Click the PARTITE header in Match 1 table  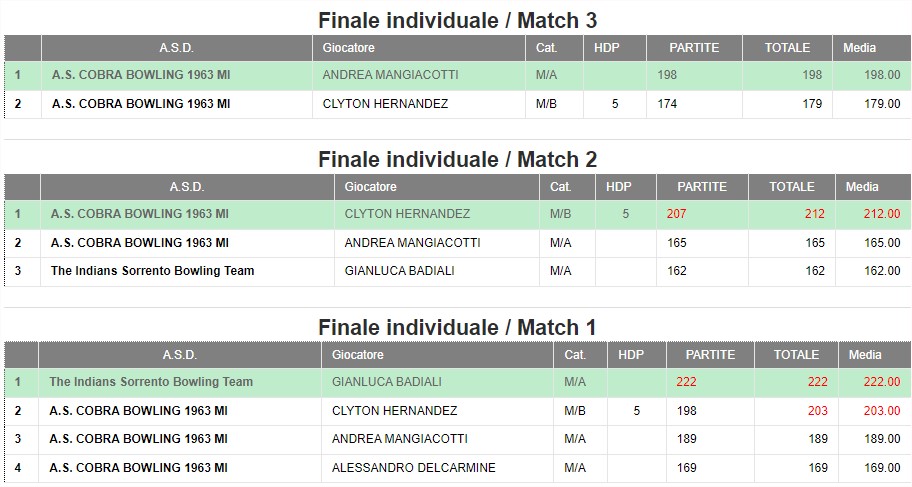tap(710, 355)
